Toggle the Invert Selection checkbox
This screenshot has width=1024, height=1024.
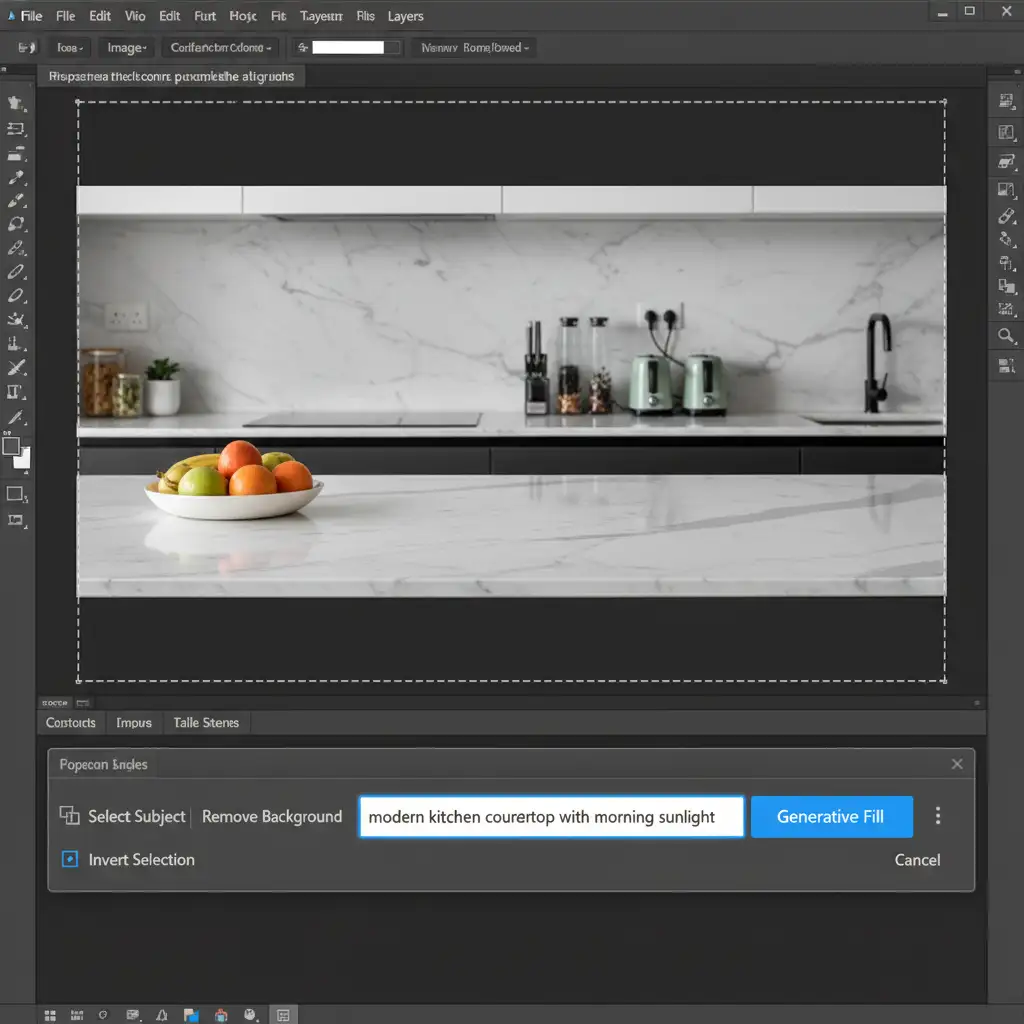pos(70,859)
